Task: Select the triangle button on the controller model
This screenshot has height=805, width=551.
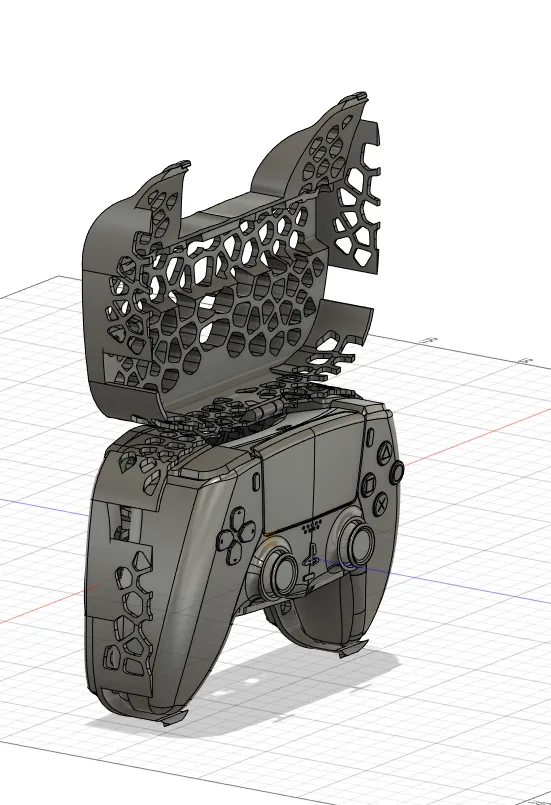Action: pyautogui.click(x=386, y=453)
